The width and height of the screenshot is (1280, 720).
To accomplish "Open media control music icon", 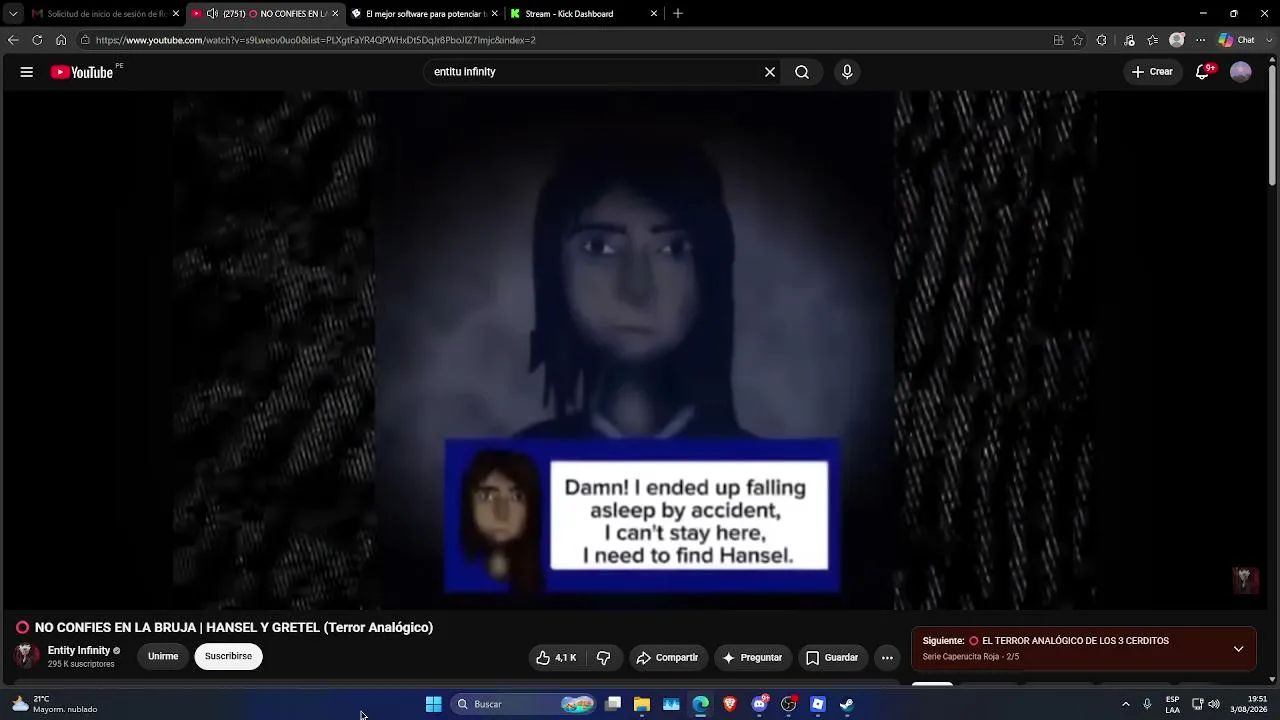I will tap(1129, 40).
